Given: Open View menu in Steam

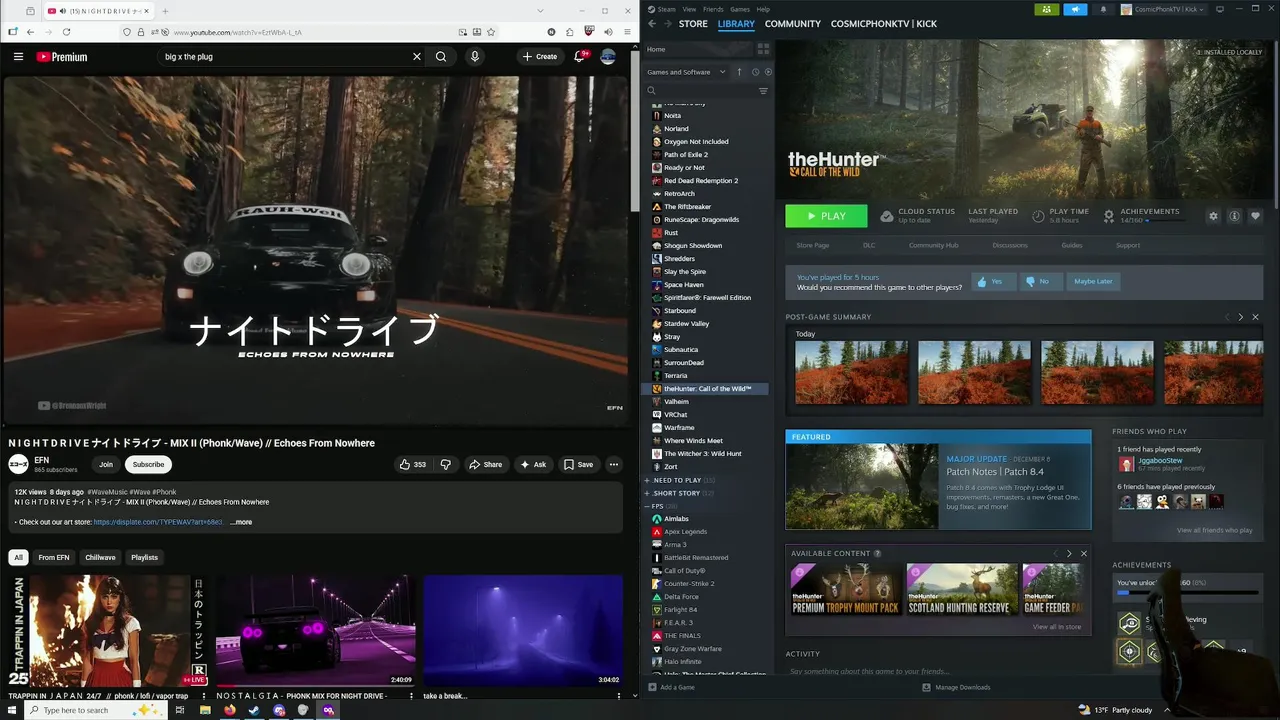Looking at the screenshot, I should pyautogui.click(x=689, y=9).
